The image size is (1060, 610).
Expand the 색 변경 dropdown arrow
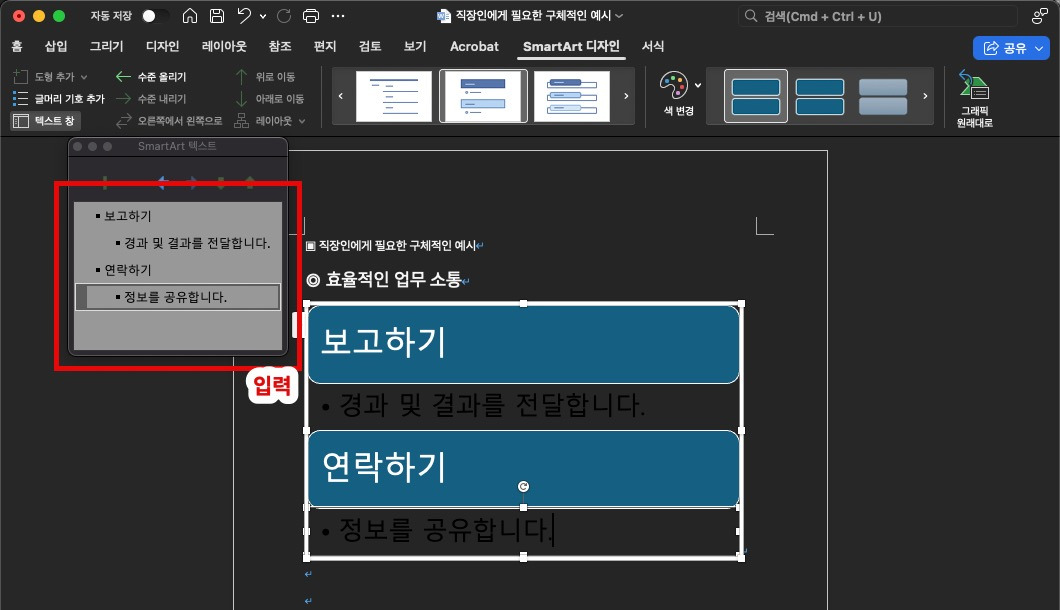click(698, 85)
